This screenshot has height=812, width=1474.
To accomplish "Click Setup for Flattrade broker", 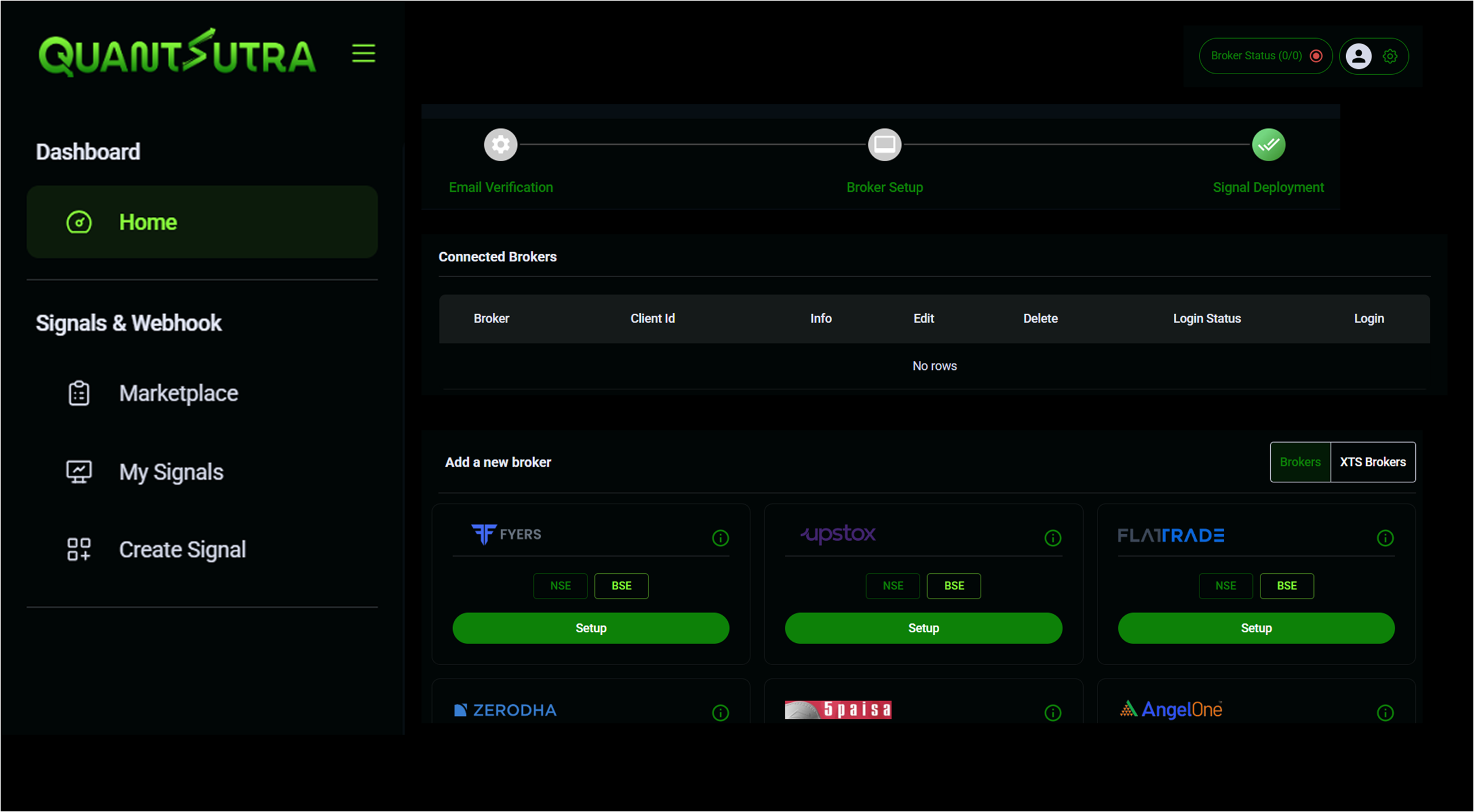I will [x=1256, y=628].
